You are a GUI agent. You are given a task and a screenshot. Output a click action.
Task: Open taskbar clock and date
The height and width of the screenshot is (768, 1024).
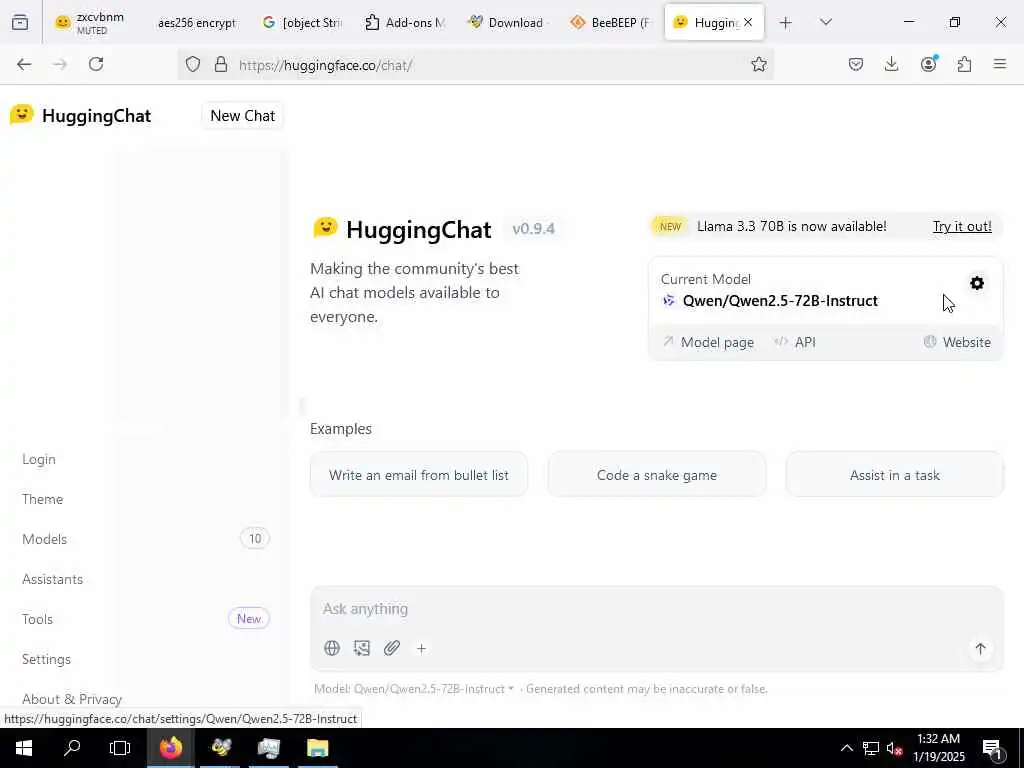[938, 748]
